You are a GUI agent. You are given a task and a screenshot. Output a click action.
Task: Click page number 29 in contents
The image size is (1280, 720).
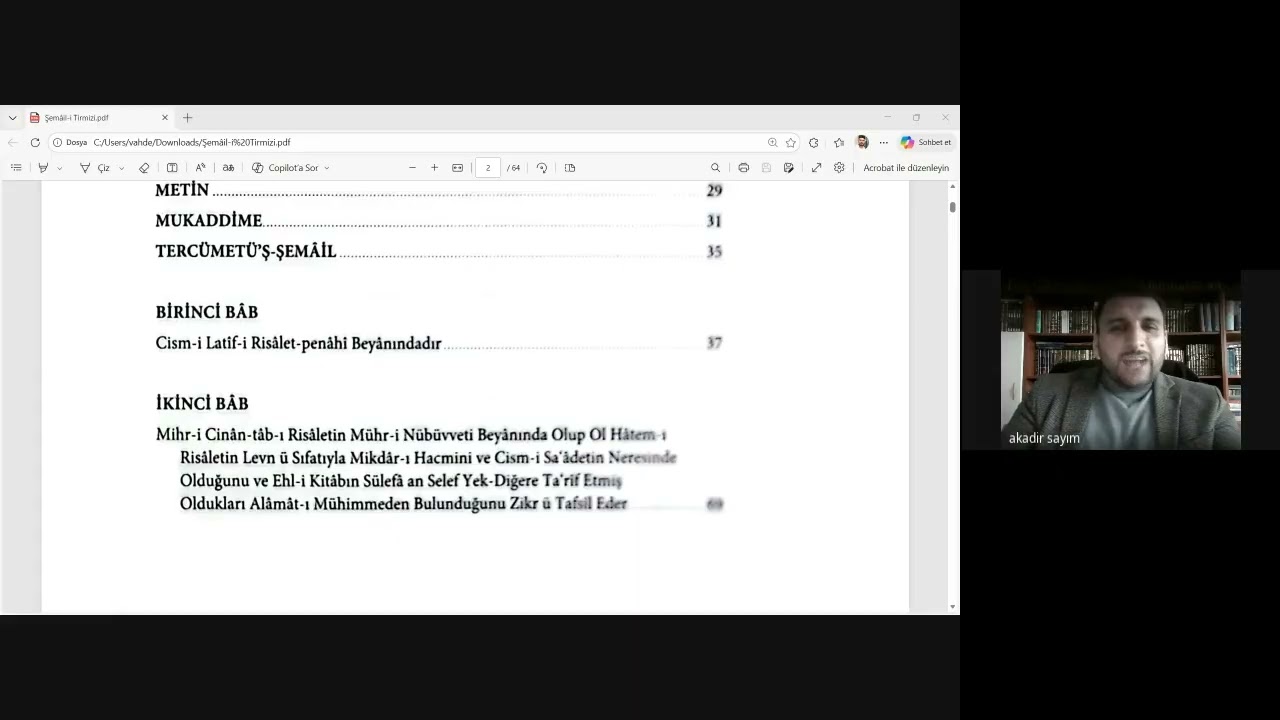click(714, 190)
